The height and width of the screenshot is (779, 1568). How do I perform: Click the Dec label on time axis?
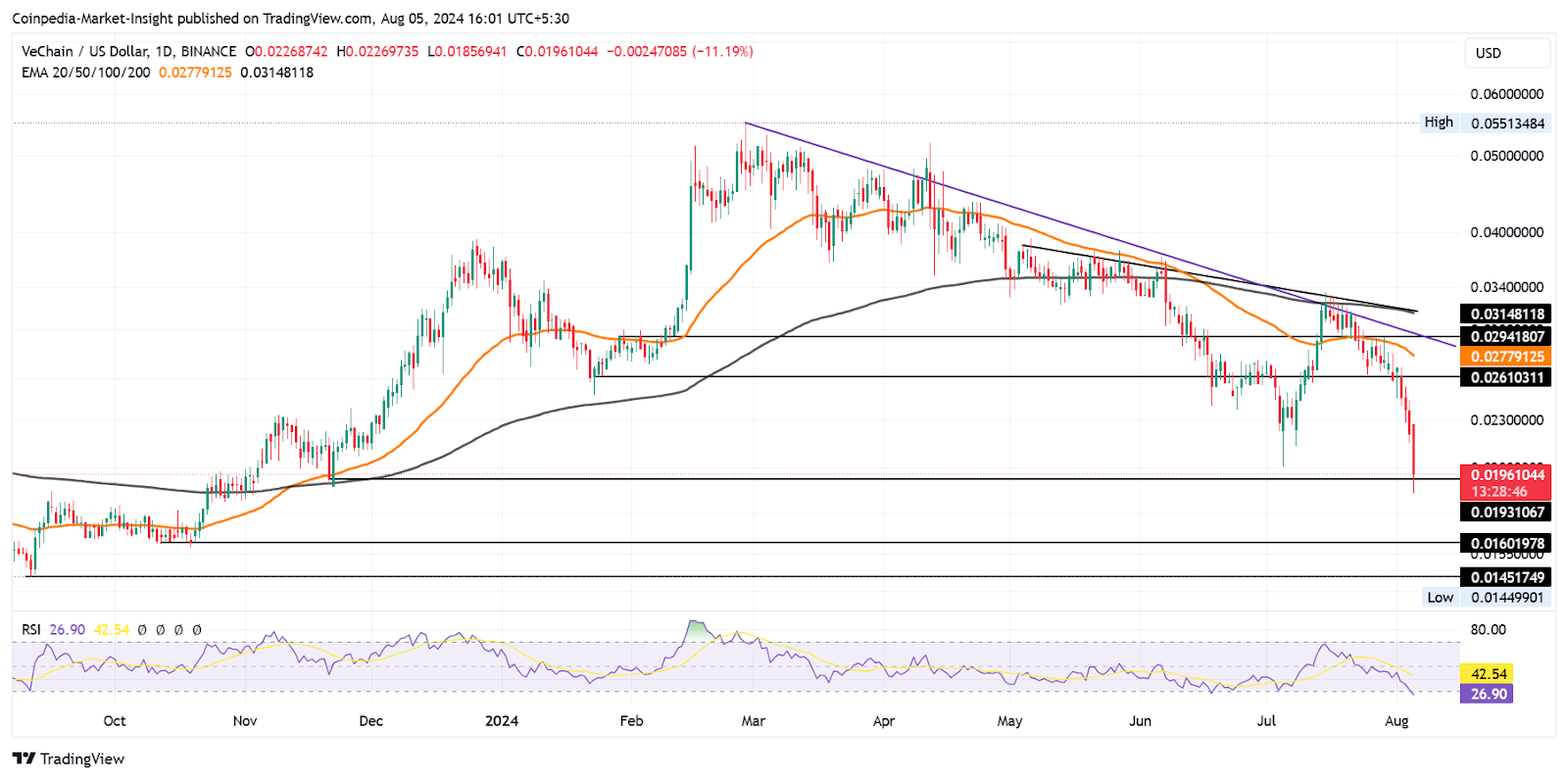pyautogui.click(x=371, y=721)
